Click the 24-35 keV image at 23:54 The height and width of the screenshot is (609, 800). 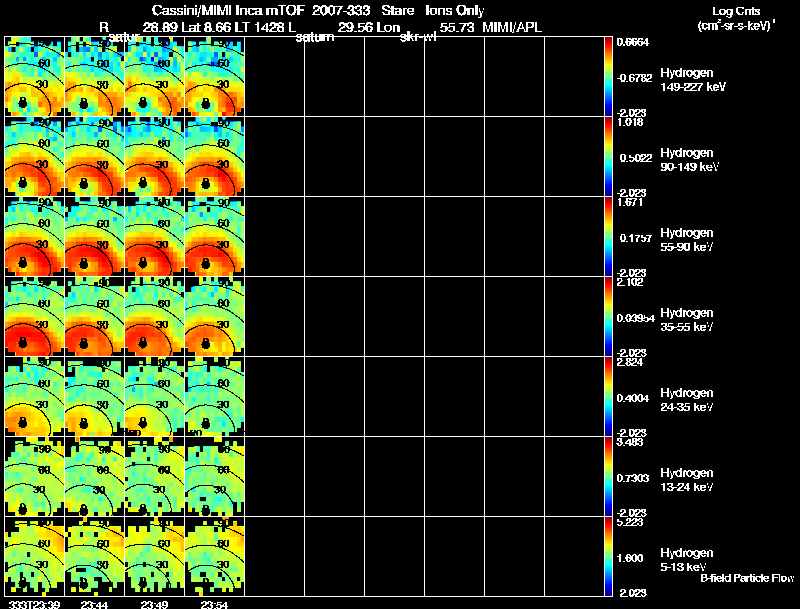[215, 397]
